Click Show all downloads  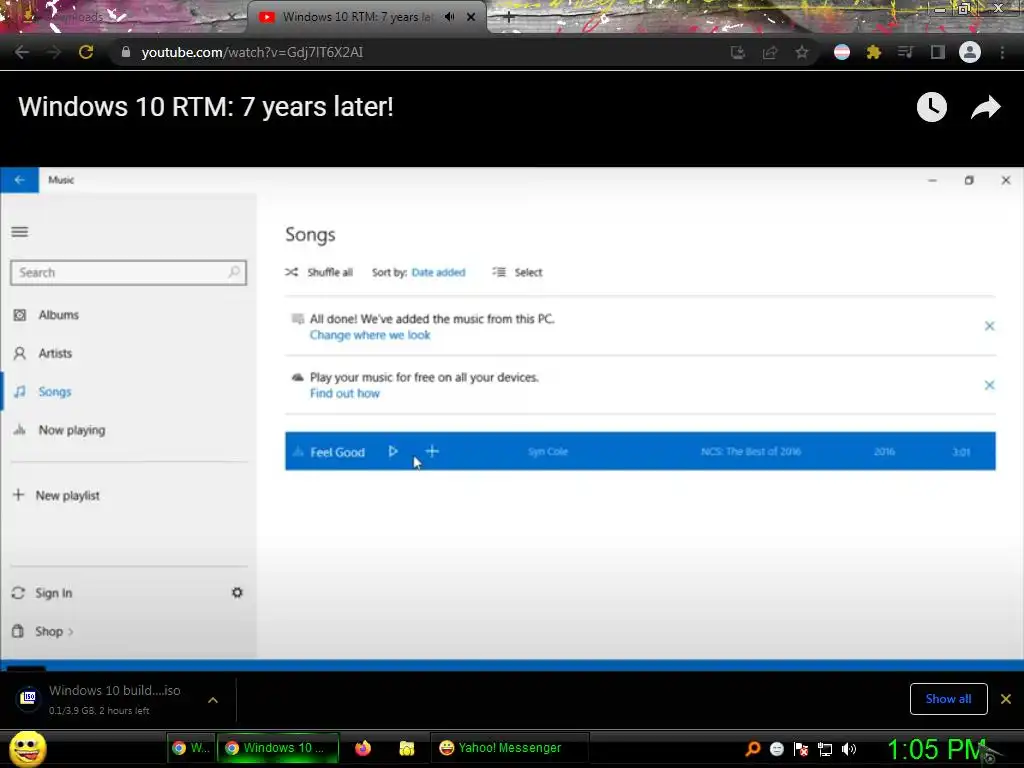coord(948,699)
